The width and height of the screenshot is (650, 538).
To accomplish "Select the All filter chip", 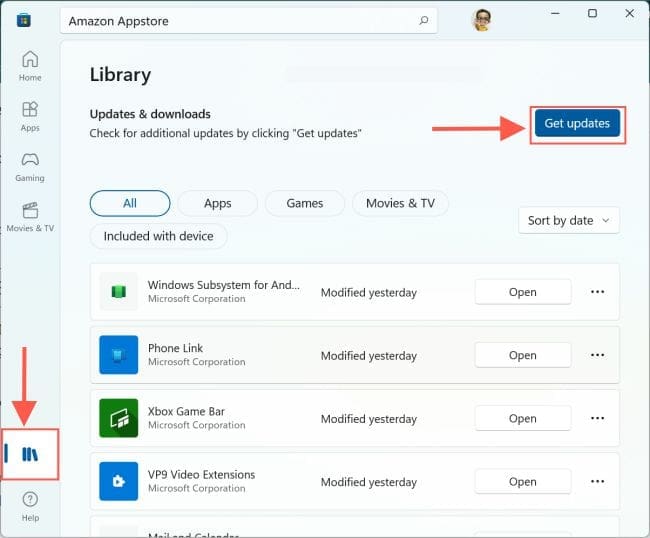I will tap(130, 203).
